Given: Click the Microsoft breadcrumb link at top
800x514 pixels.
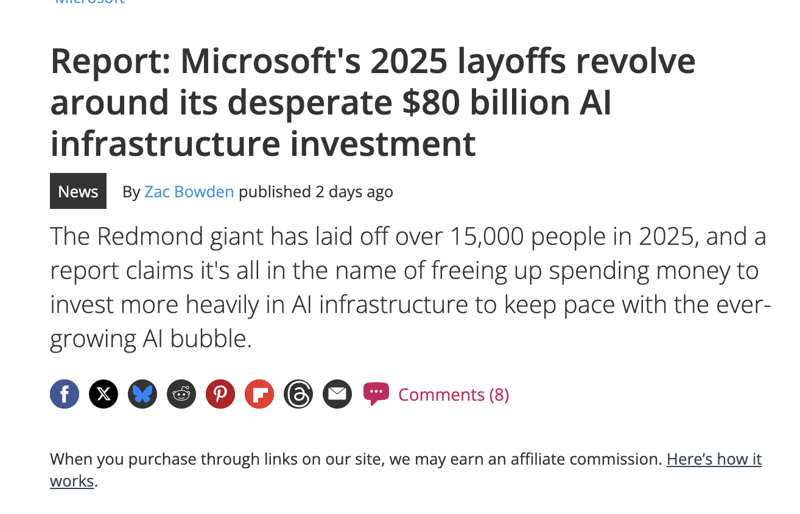Looking at the screenshot, I should click(89, 2).
